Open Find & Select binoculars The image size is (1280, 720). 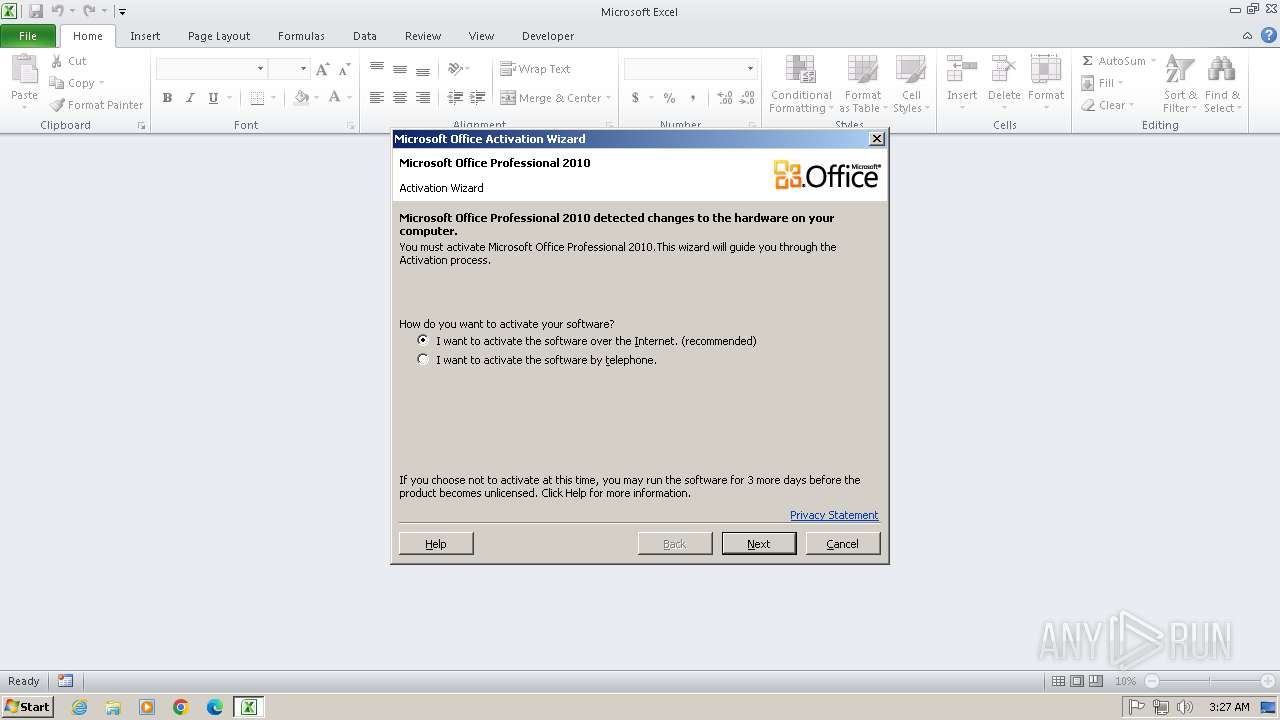[1221, 84]
